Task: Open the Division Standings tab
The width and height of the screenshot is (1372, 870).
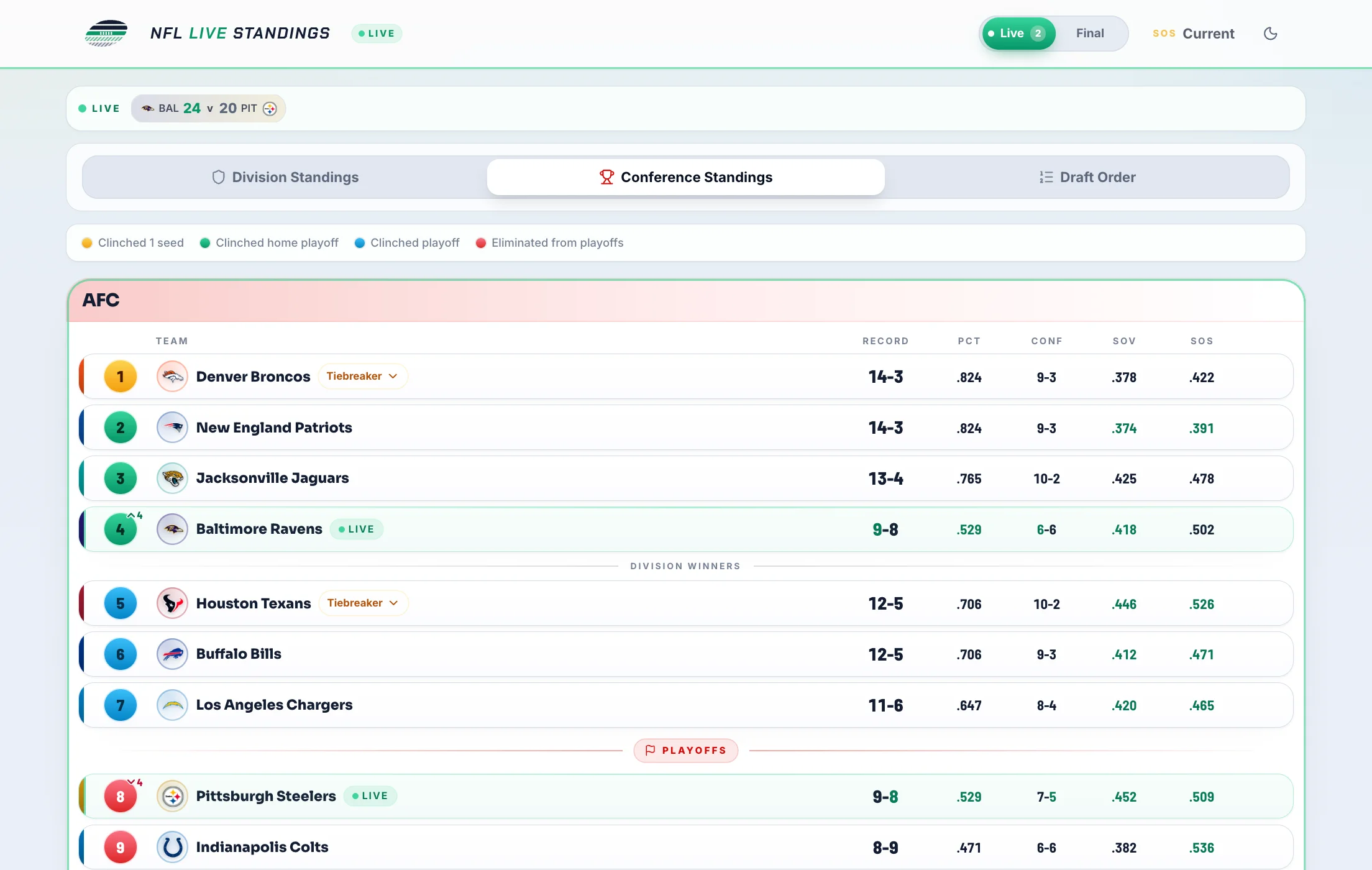Action: [x=285, y=177]
